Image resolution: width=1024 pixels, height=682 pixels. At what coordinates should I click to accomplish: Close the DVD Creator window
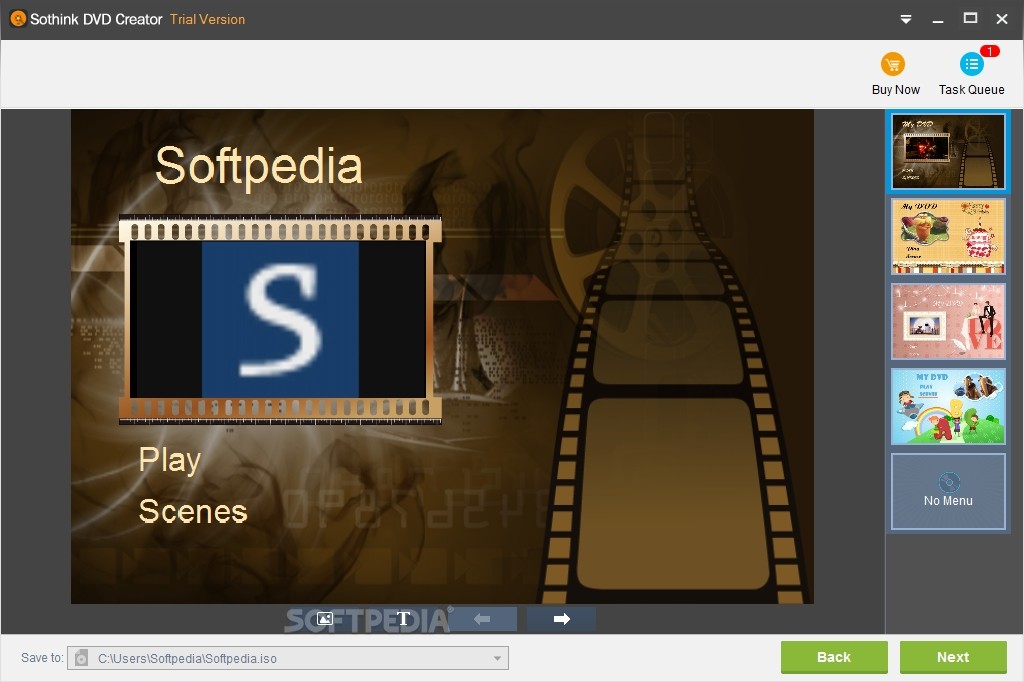(1002, 19)
